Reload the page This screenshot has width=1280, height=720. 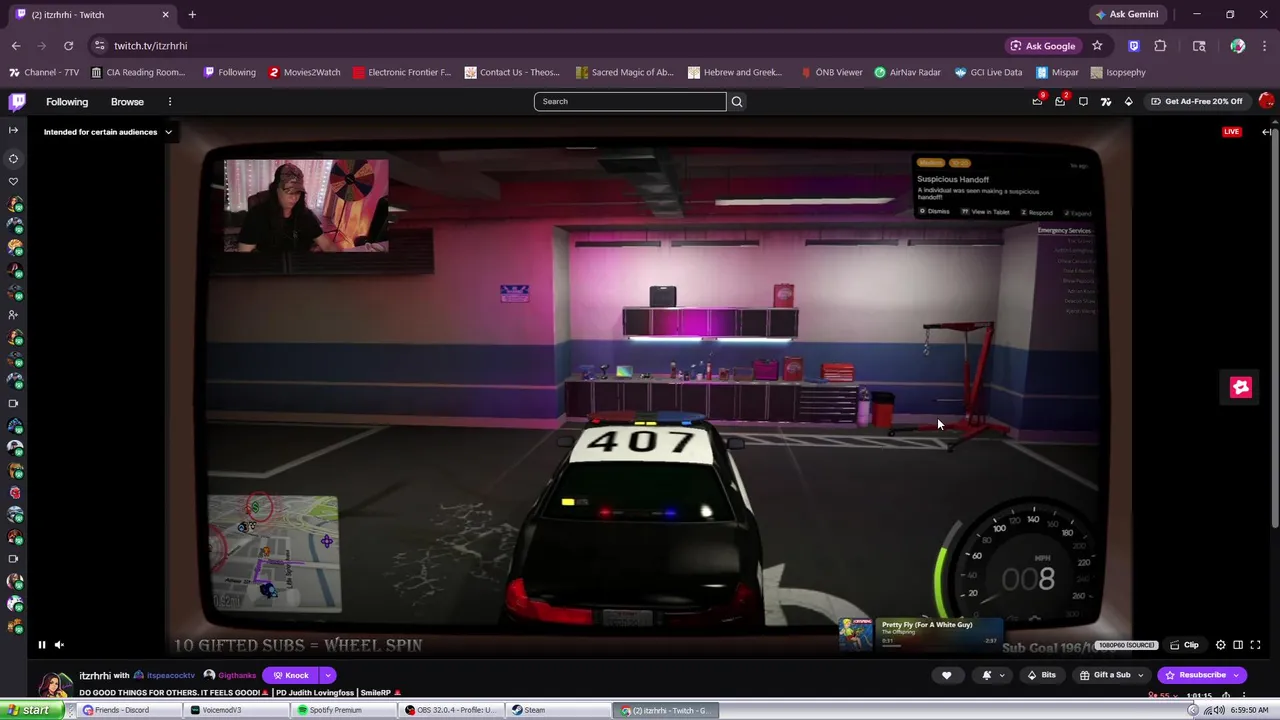pyautogui.click(x=68, y=46)
